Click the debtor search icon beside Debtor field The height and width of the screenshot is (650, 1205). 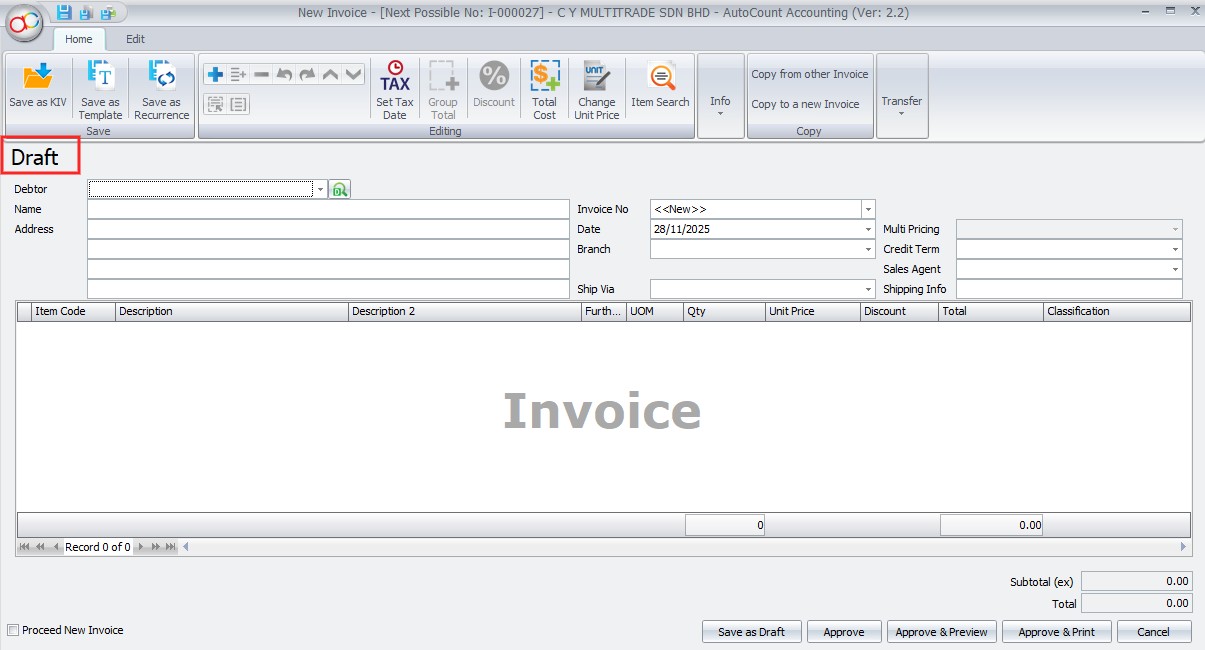pos(340,189)
